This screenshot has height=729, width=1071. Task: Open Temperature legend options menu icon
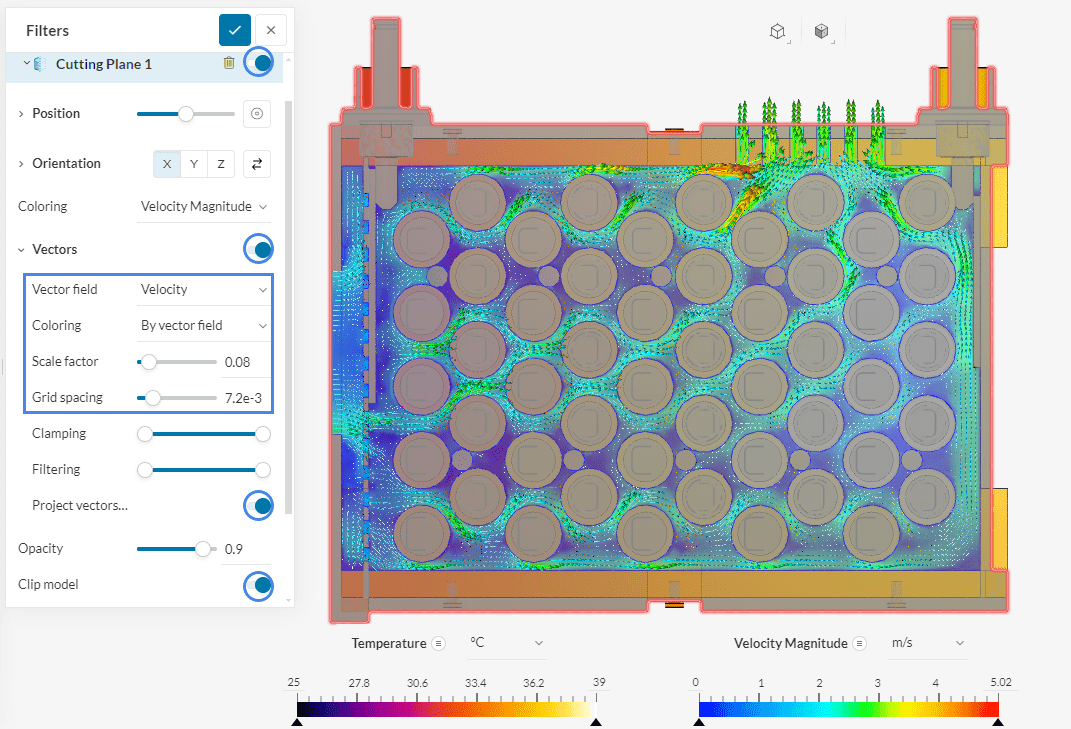point(438,643)
